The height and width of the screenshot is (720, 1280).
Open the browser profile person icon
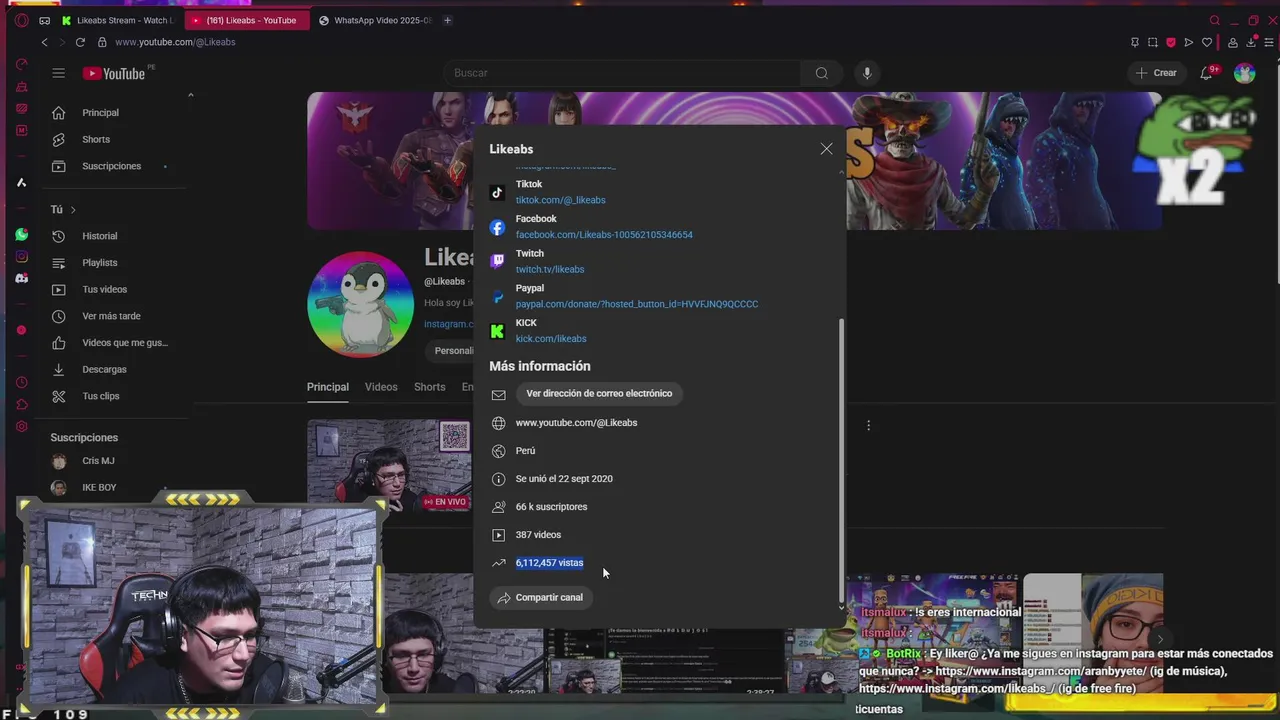[1233, 42]
